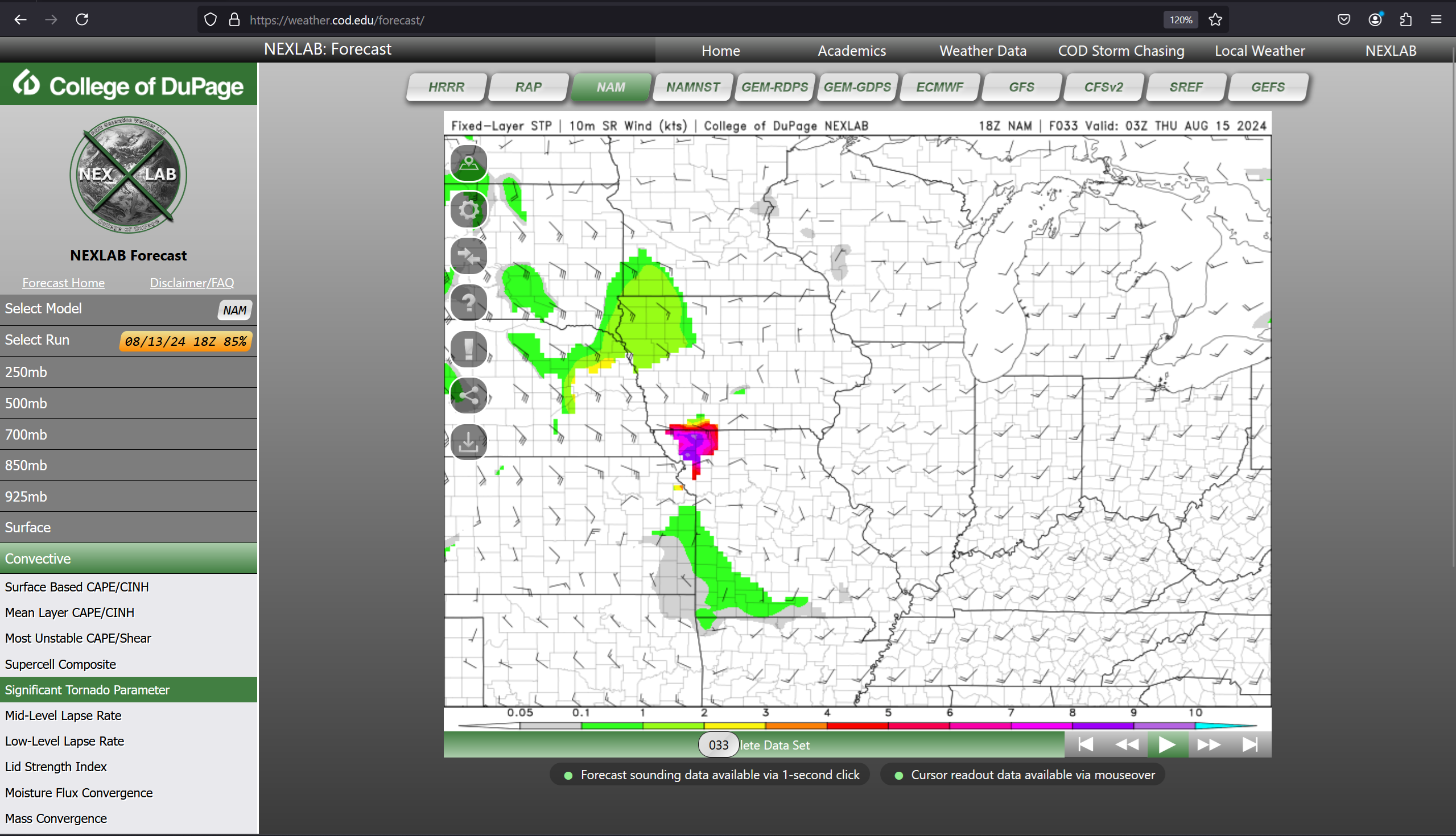Open the settings gear on map
Screen dimensions: 1456x836
[x=469, y=210]
